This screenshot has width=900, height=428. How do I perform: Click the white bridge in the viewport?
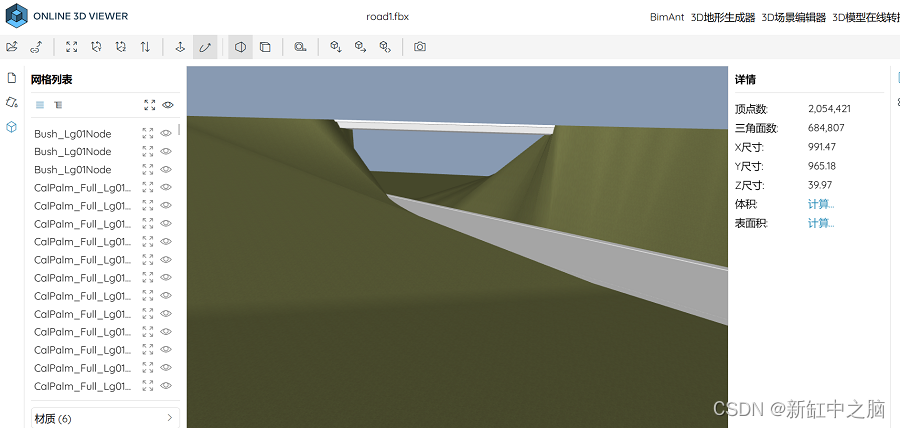click(x=445, y=126)
